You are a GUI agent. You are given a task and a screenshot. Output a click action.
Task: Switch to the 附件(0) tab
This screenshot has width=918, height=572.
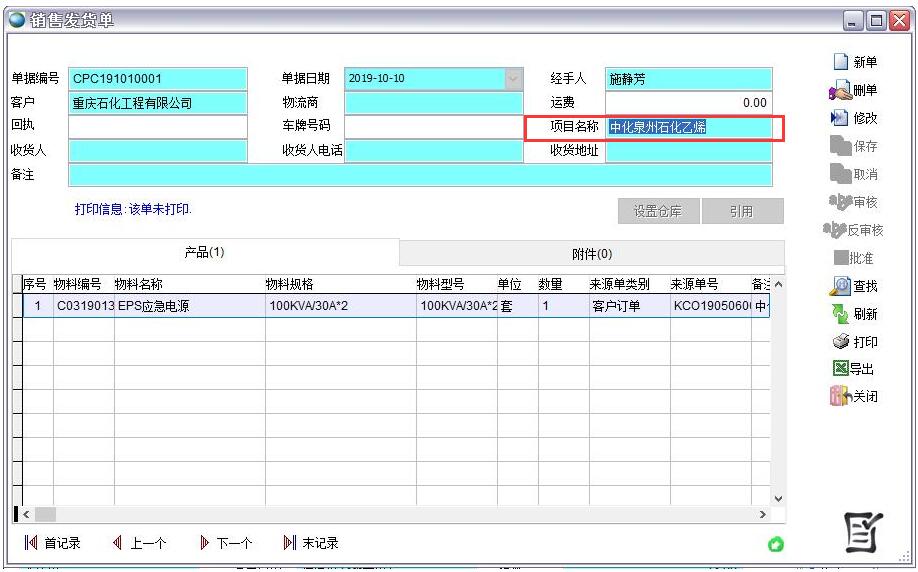point(592,254)
